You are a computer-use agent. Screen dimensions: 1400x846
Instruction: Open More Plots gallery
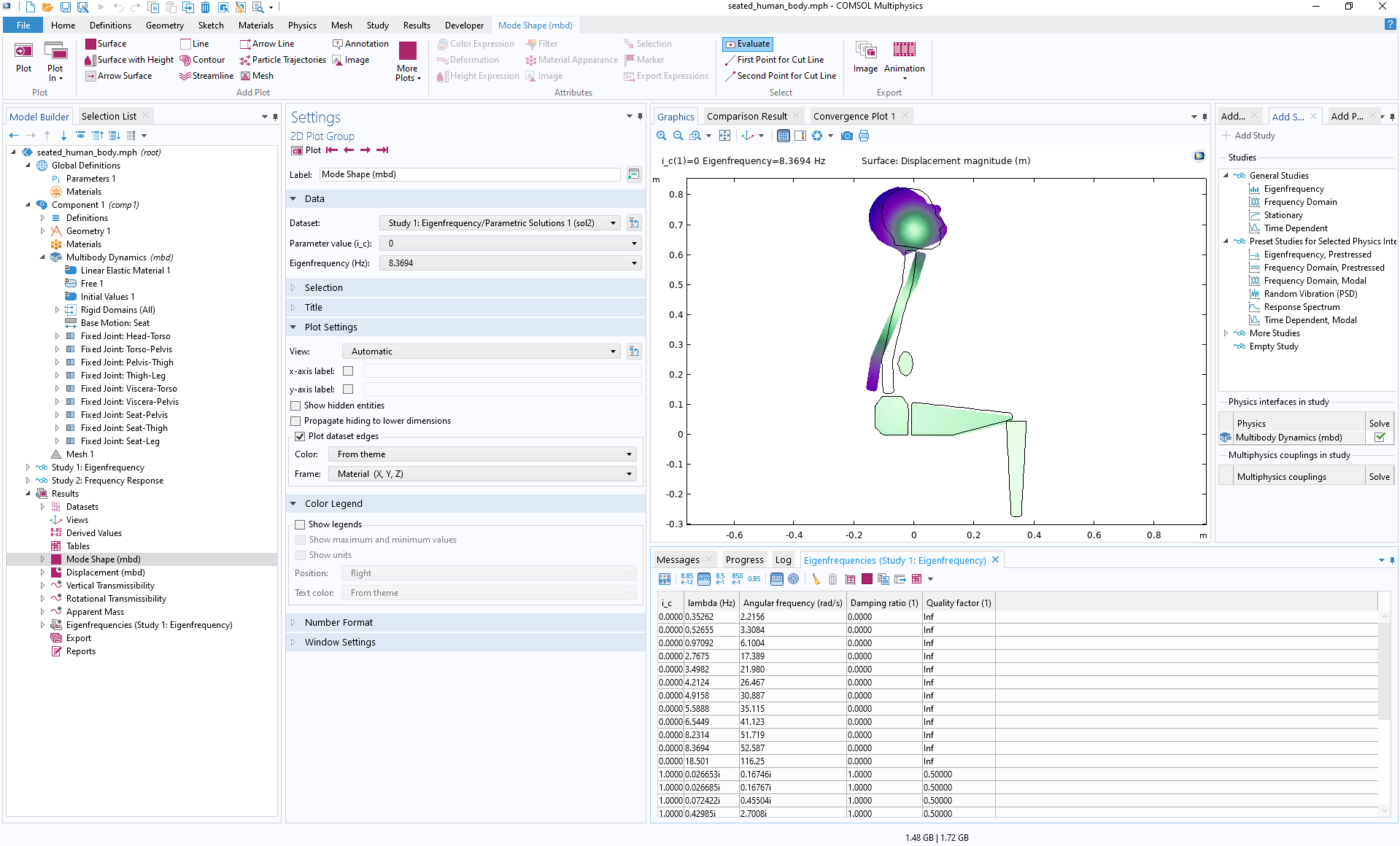[x=408, y=61]
